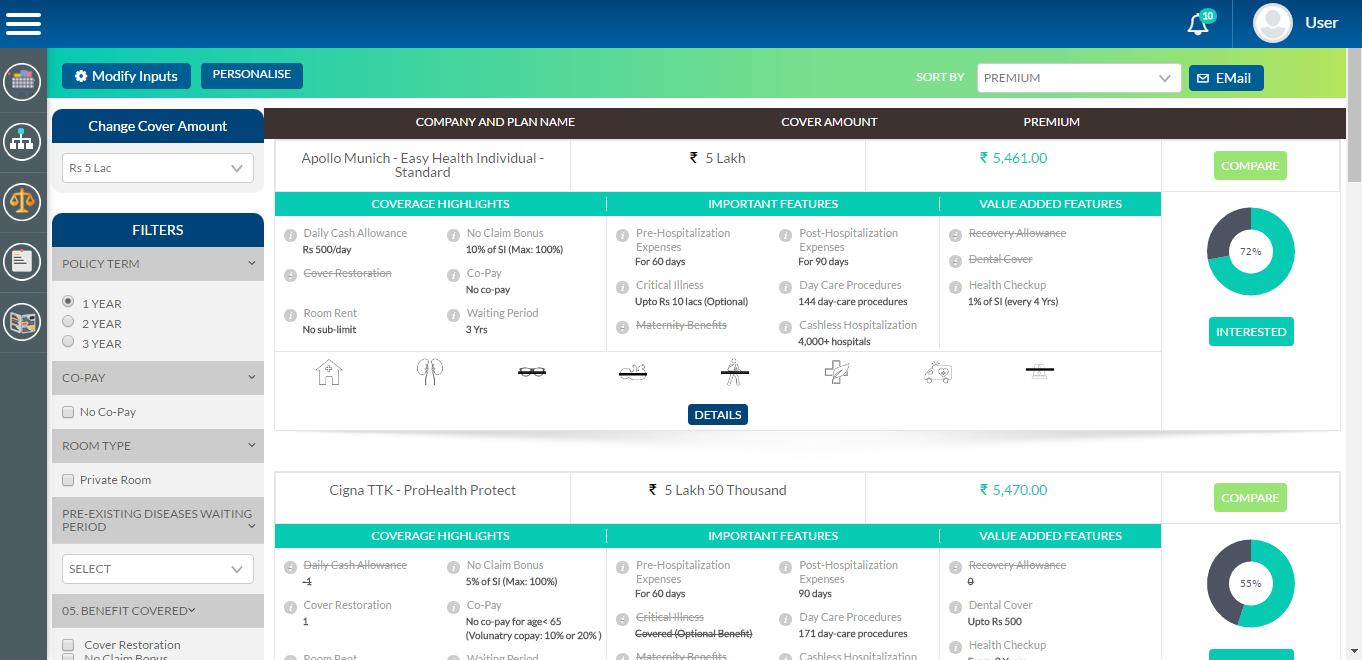This screenshot has width=1362, height=660.
Task: Collapse the Policy Term filter section
Action: 252,264
